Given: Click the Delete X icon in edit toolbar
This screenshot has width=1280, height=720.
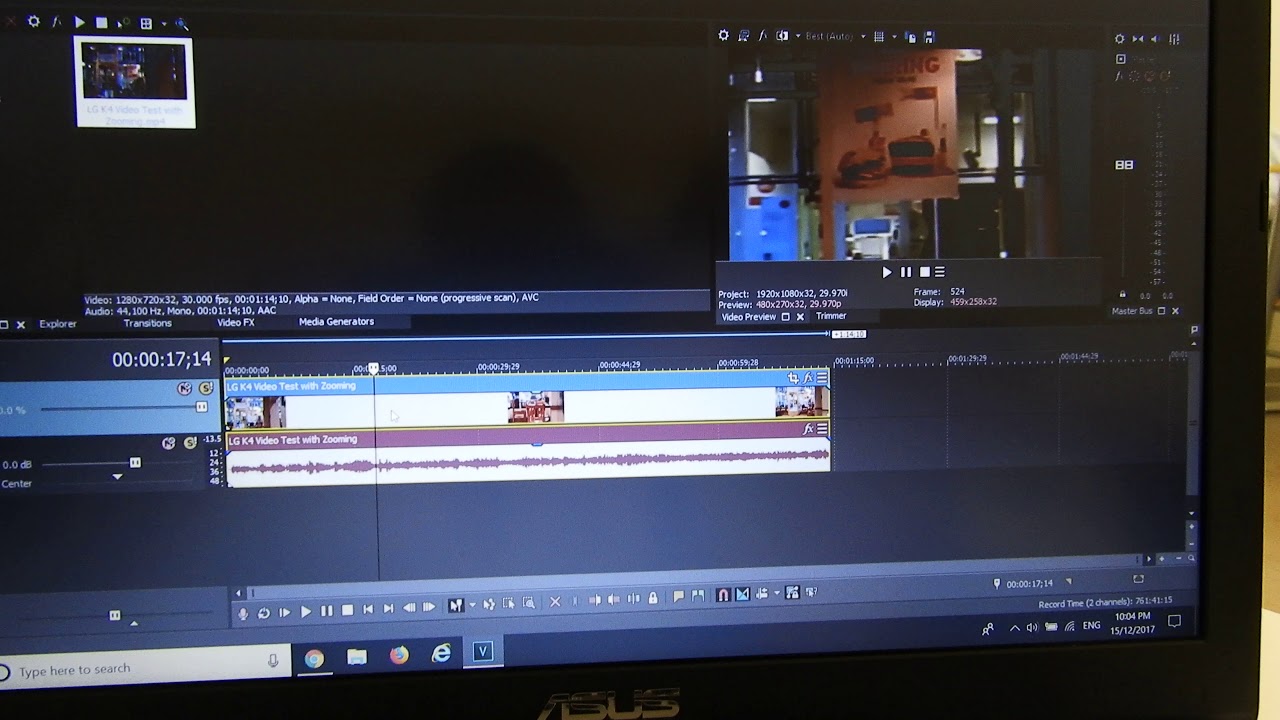Looking at the screenshot, I should [555, 602].
